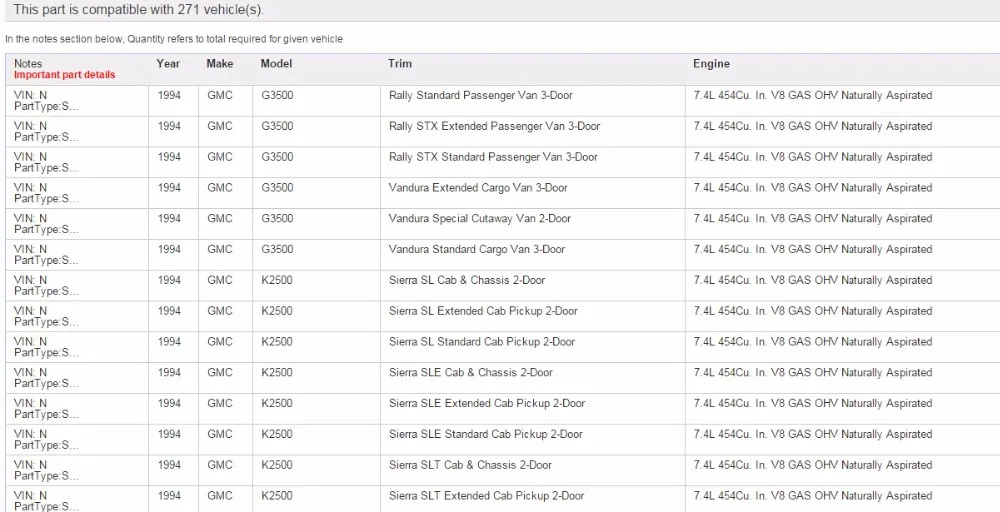Click 1994 year in Rally STX Extended row
The height and width of the screenshot is (512, 1000).
169,126
